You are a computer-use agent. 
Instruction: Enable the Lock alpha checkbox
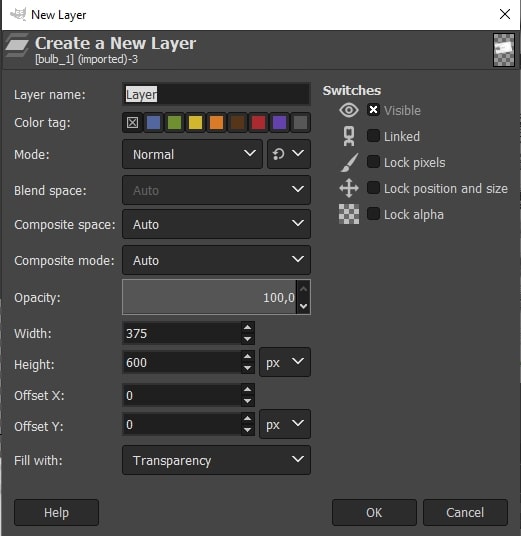[373, 214]
